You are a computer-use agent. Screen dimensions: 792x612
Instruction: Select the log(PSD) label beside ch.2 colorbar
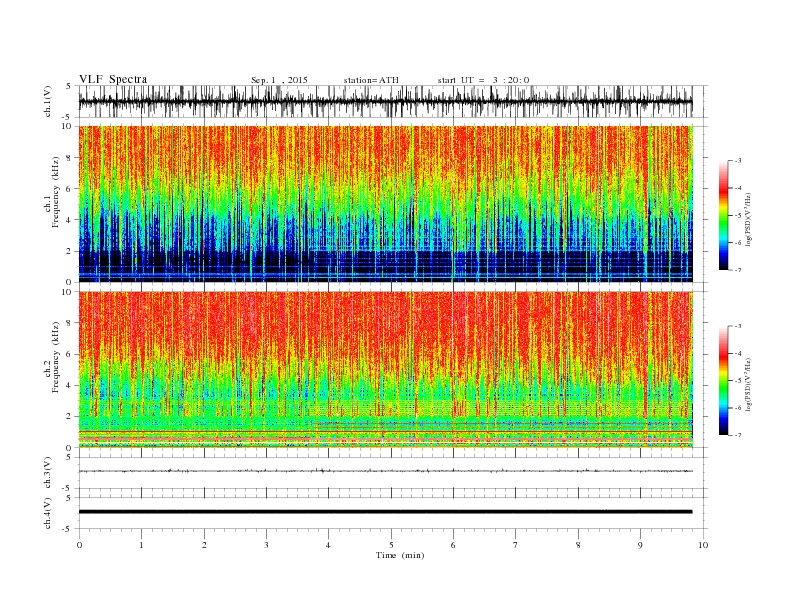tap(748, 383)
